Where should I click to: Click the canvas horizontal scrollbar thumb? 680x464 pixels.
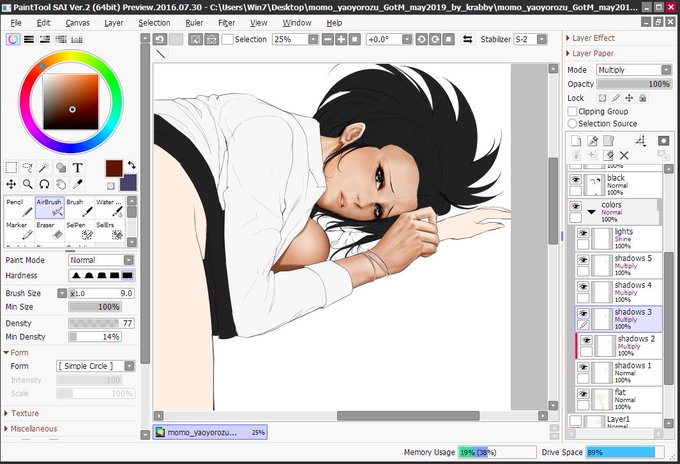pos(408,416)
